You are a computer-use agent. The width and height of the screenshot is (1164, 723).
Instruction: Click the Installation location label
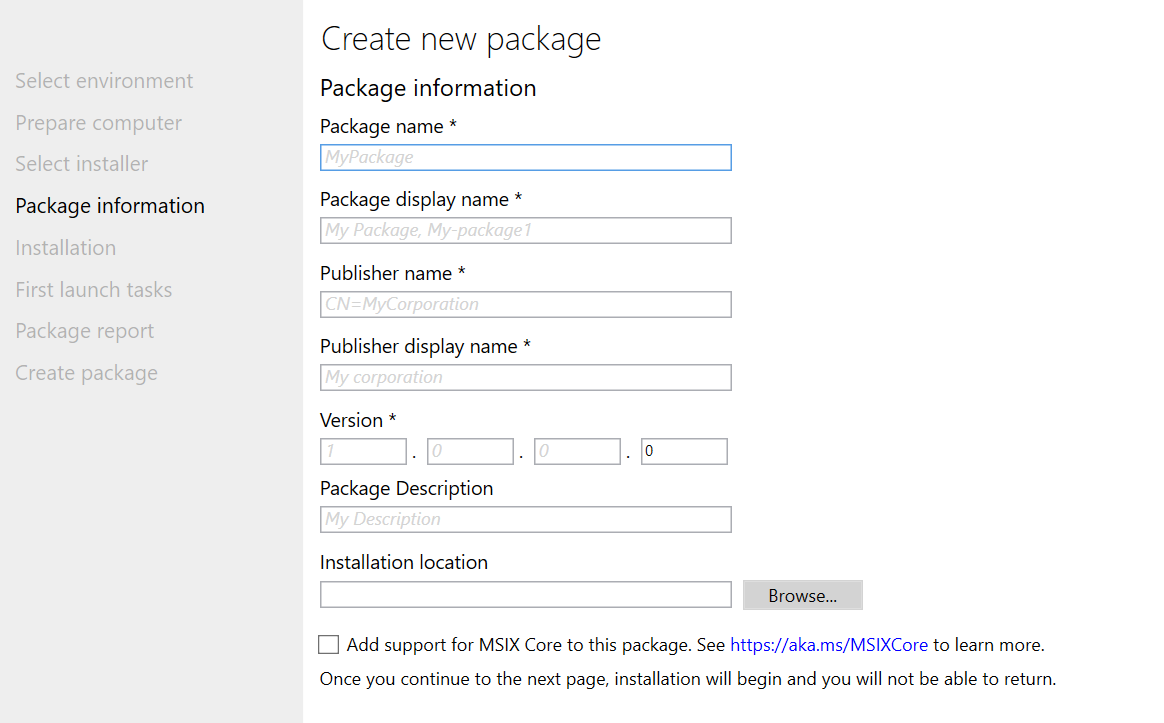tap(404, 562)
